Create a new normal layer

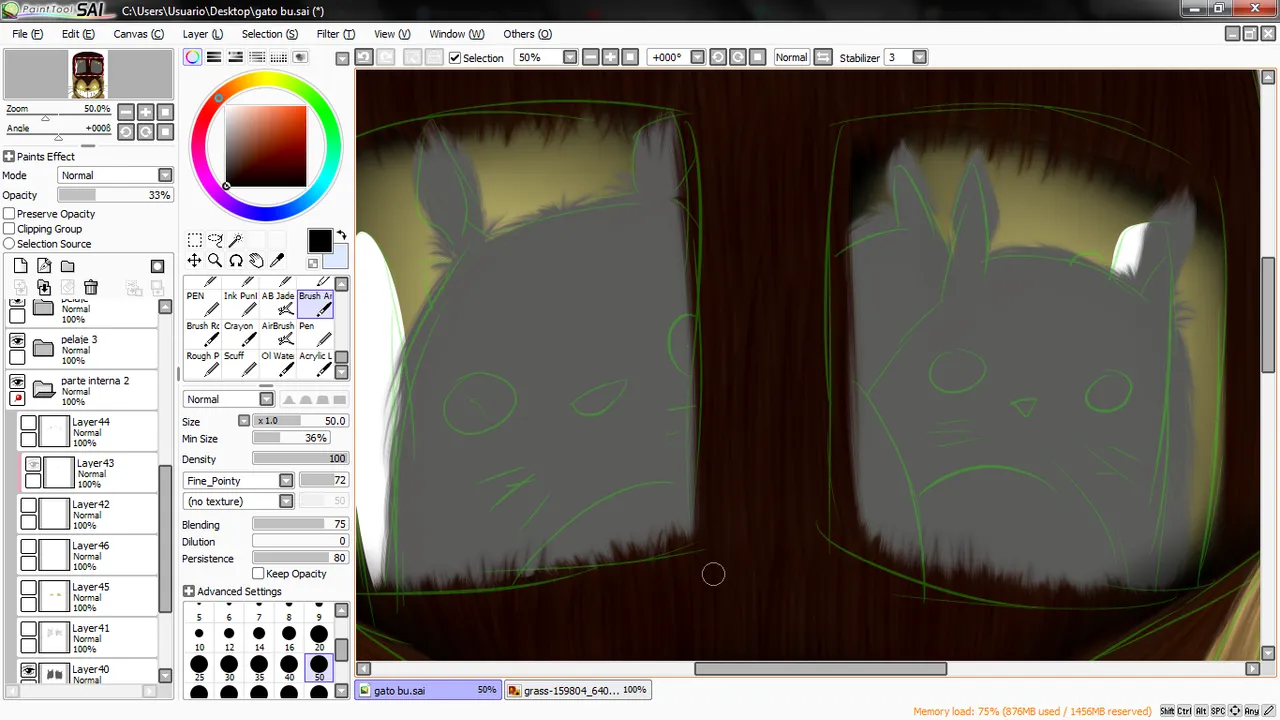click(x=20, y=266)
